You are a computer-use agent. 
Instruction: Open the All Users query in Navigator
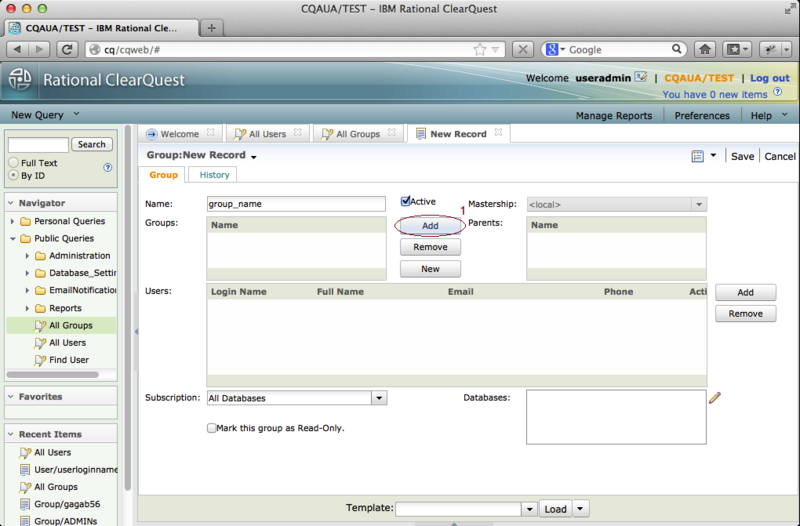pos(67,342)
